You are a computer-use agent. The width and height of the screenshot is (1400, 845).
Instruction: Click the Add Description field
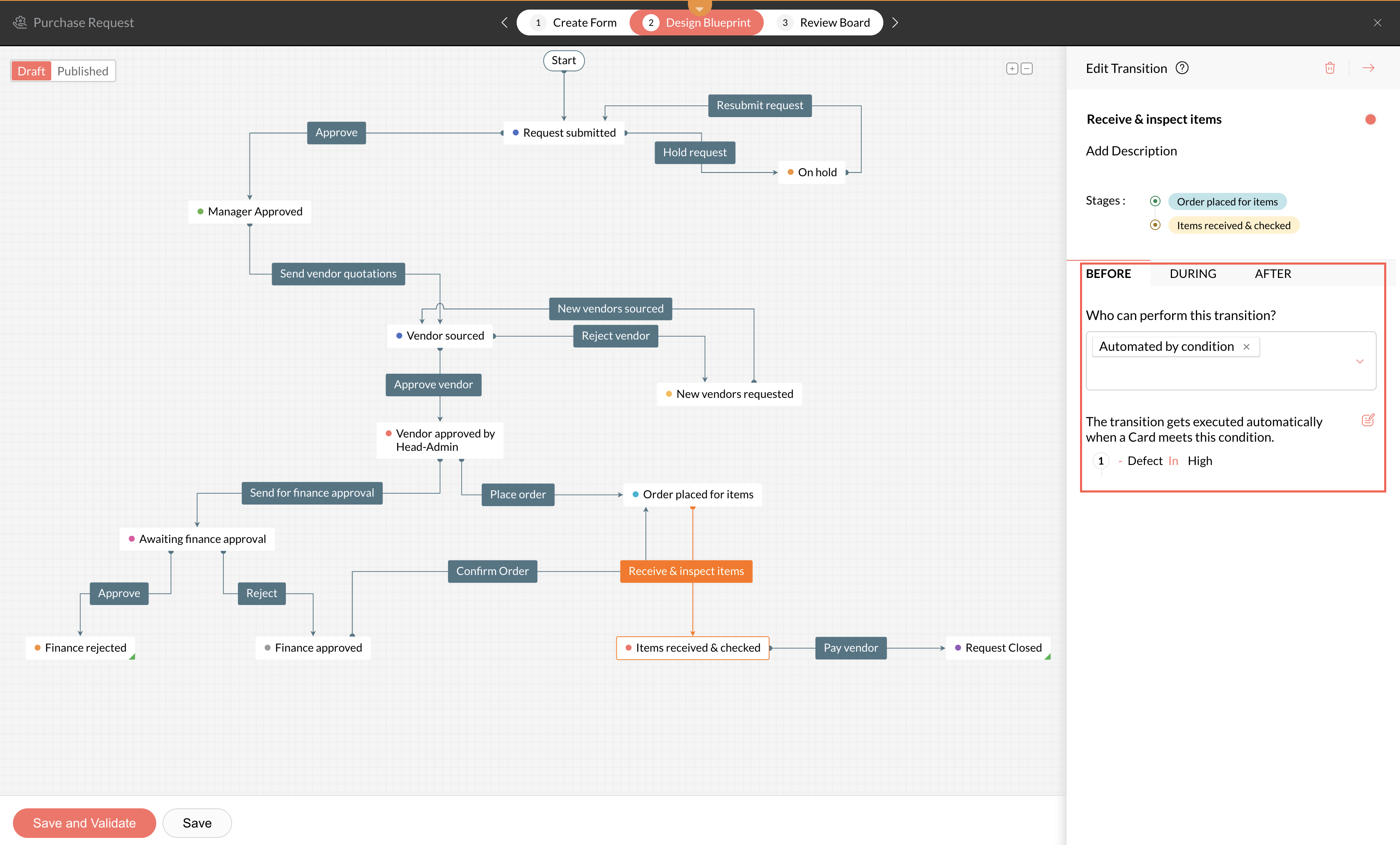pos(1131,151)
